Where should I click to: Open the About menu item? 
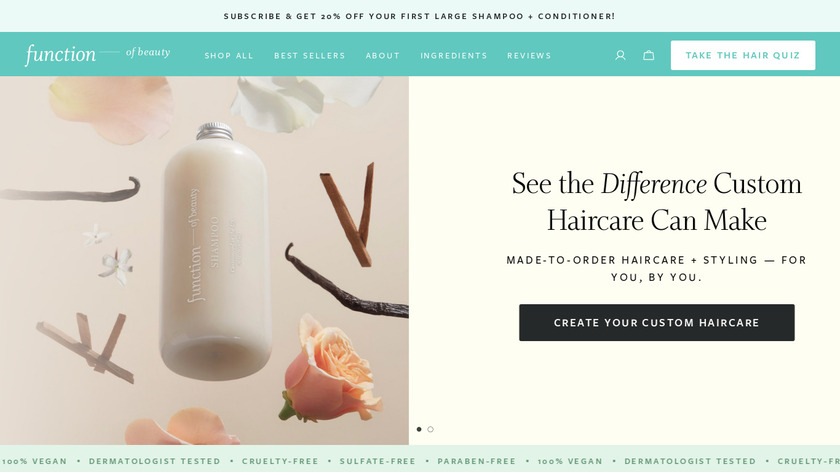pyautogui.click(x=382, y=56)
